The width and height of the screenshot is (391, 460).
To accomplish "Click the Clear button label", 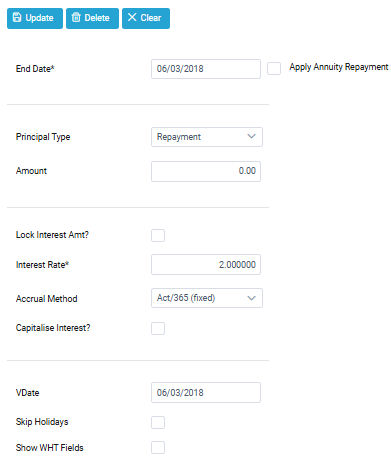I will pyautogui.click(x=151, y=18).
